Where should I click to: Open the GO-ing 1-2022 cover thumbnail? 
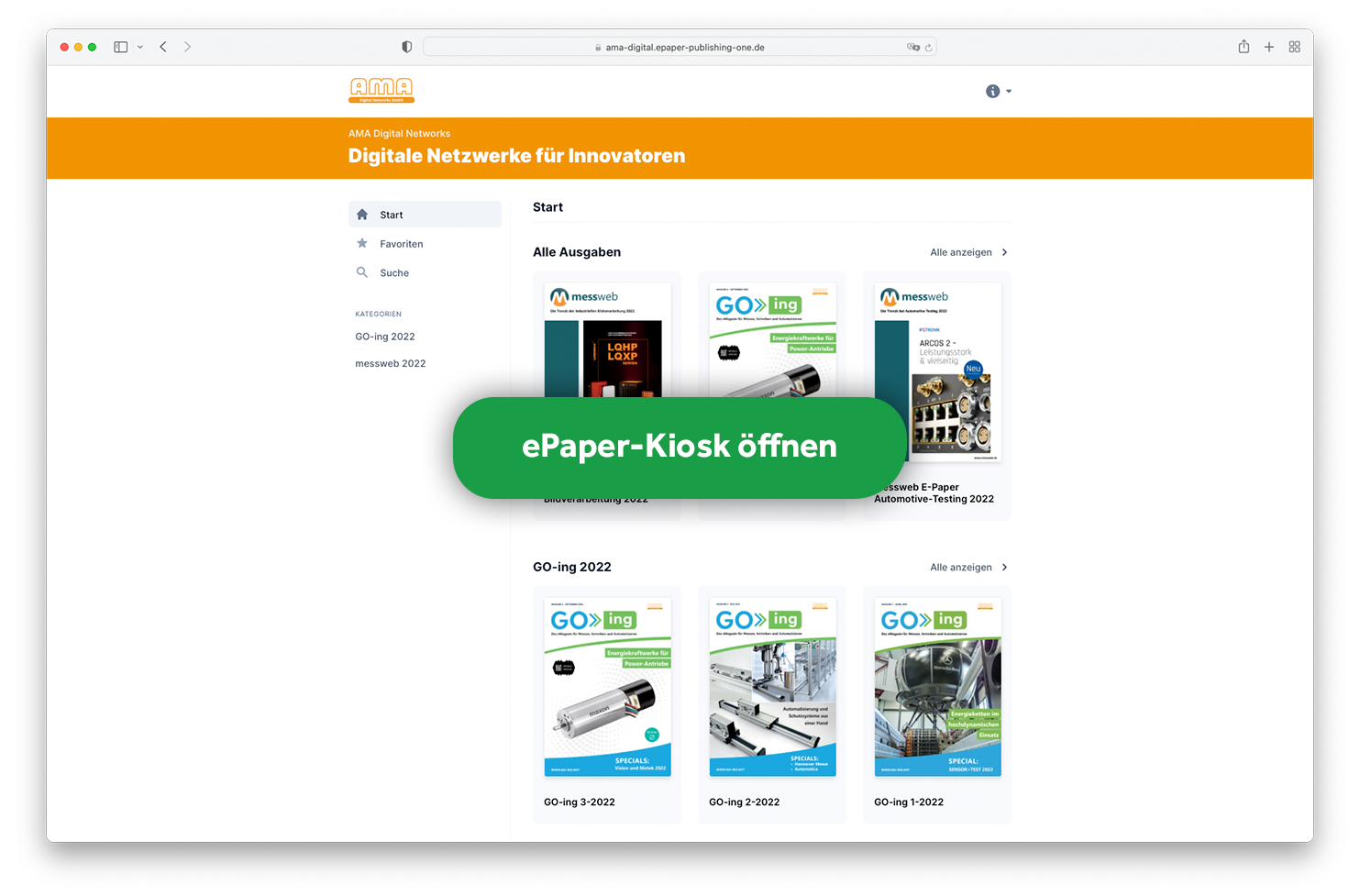pyautogui.click(x=938, y=687)
